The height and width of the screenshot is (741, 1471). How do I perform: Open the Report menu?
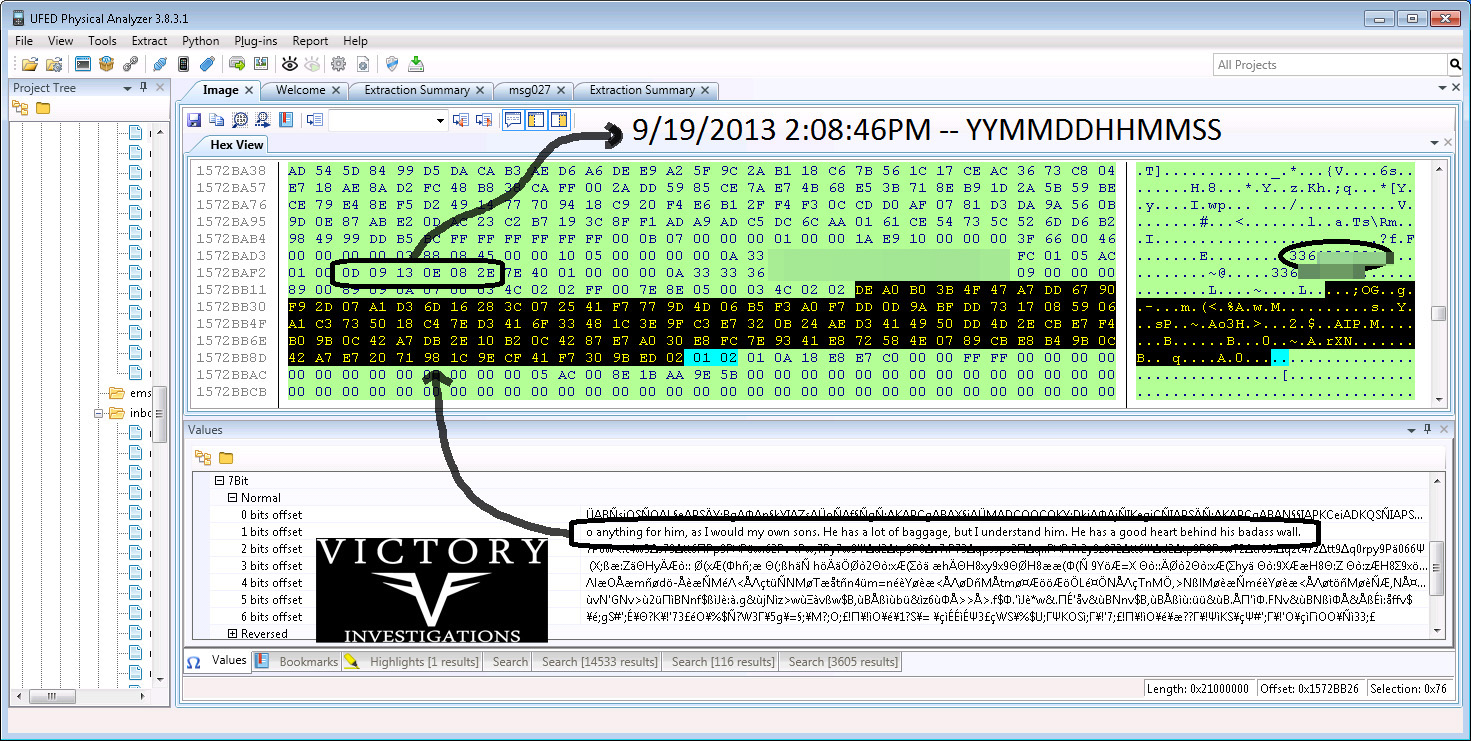click(310, 41)
